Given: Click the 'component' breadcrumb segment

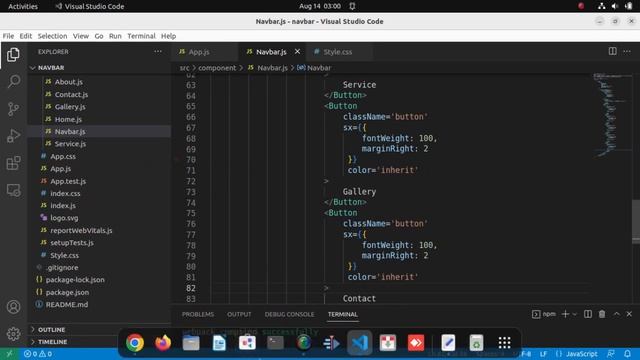Looking at the screenshot, I should click(x=217, y=68).
